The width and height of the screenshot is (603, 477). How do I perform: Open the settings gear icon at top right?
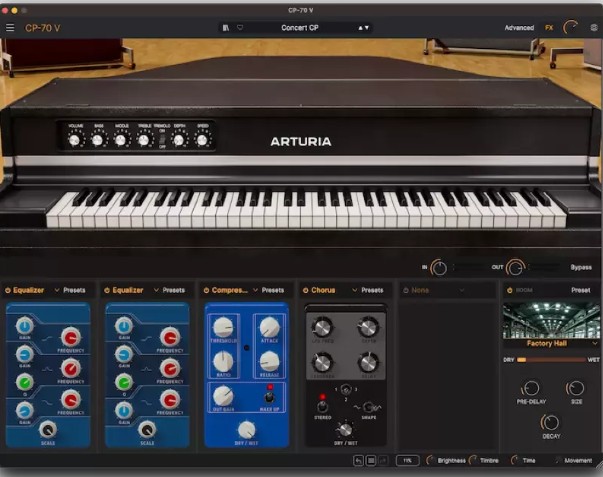point(594,28)
